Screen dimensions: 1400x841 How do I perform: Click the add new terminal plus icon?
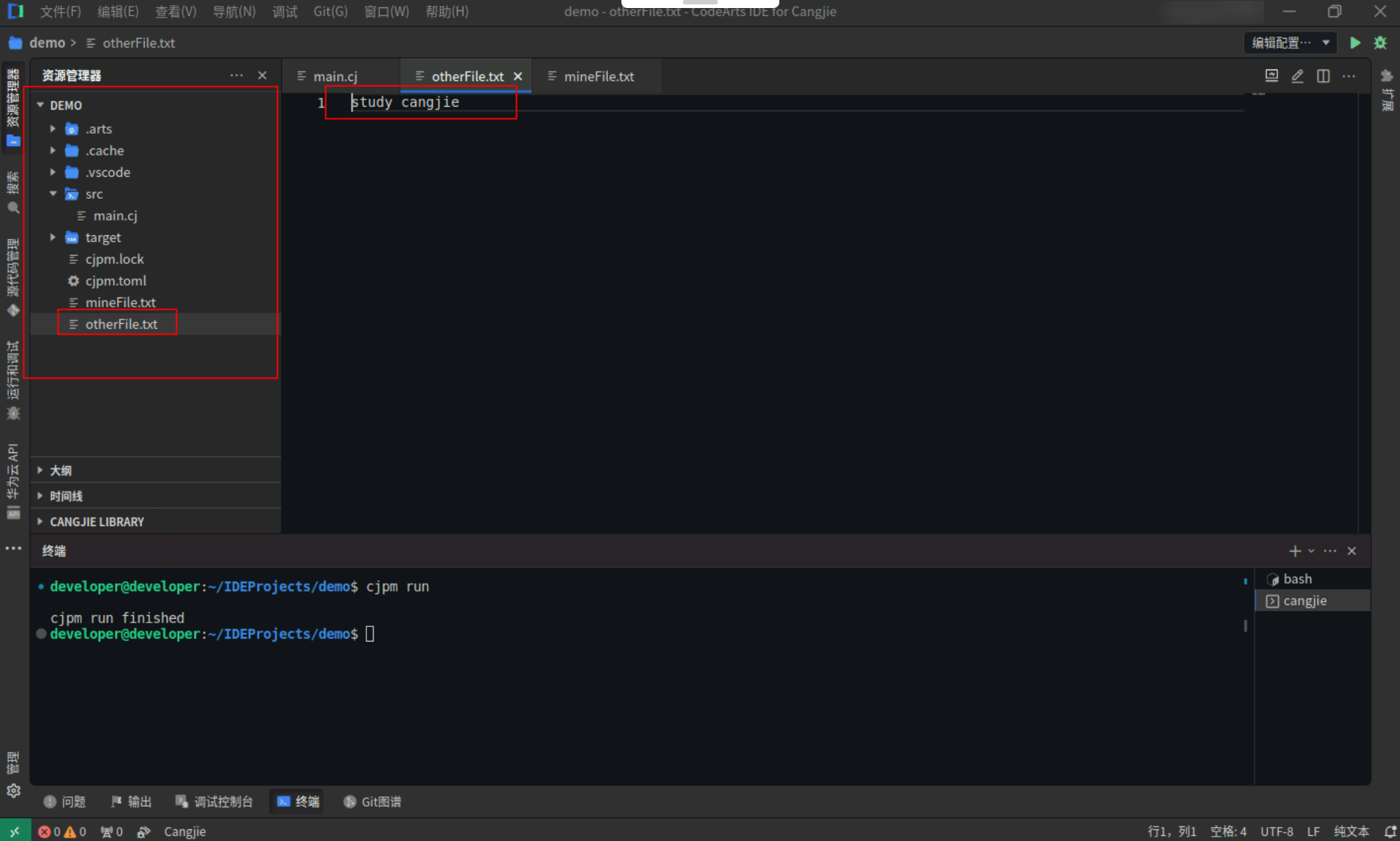click(1295, 551)
